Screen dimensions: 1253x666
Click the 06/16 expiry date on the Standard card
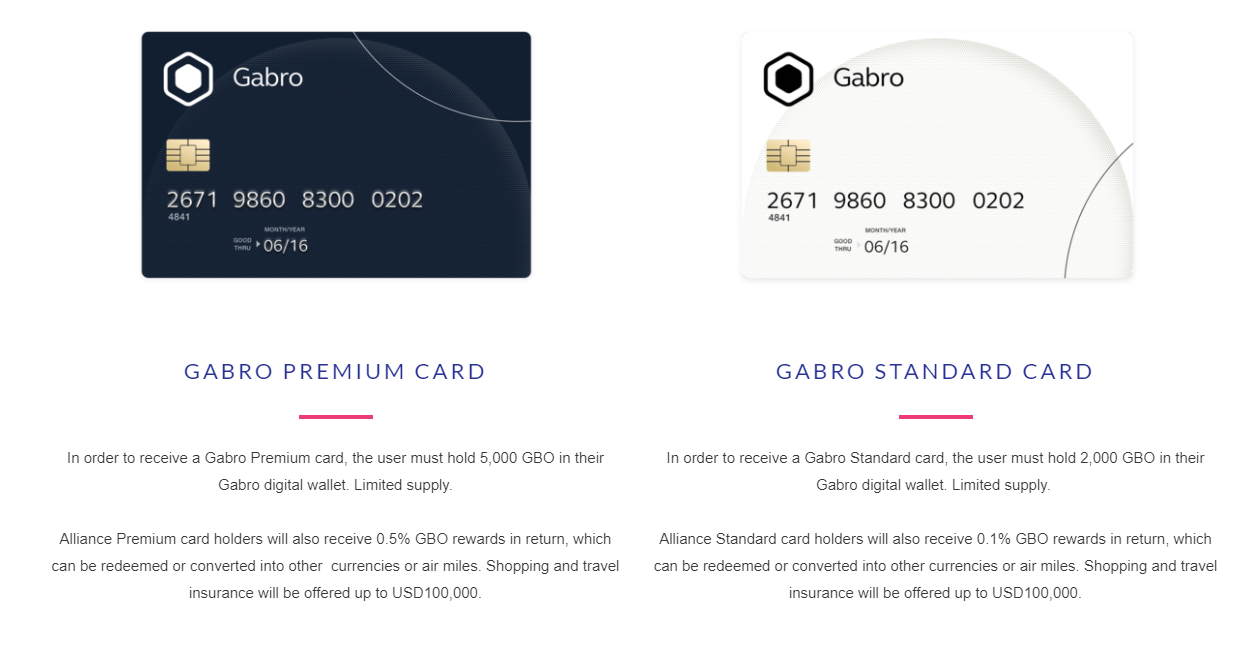[x=886, y=246]
